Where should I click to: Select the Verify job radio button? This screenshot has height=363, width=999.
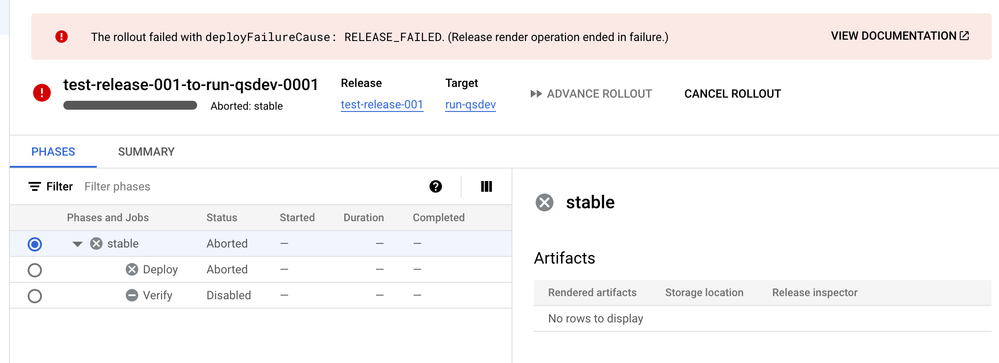pos(35,296)
